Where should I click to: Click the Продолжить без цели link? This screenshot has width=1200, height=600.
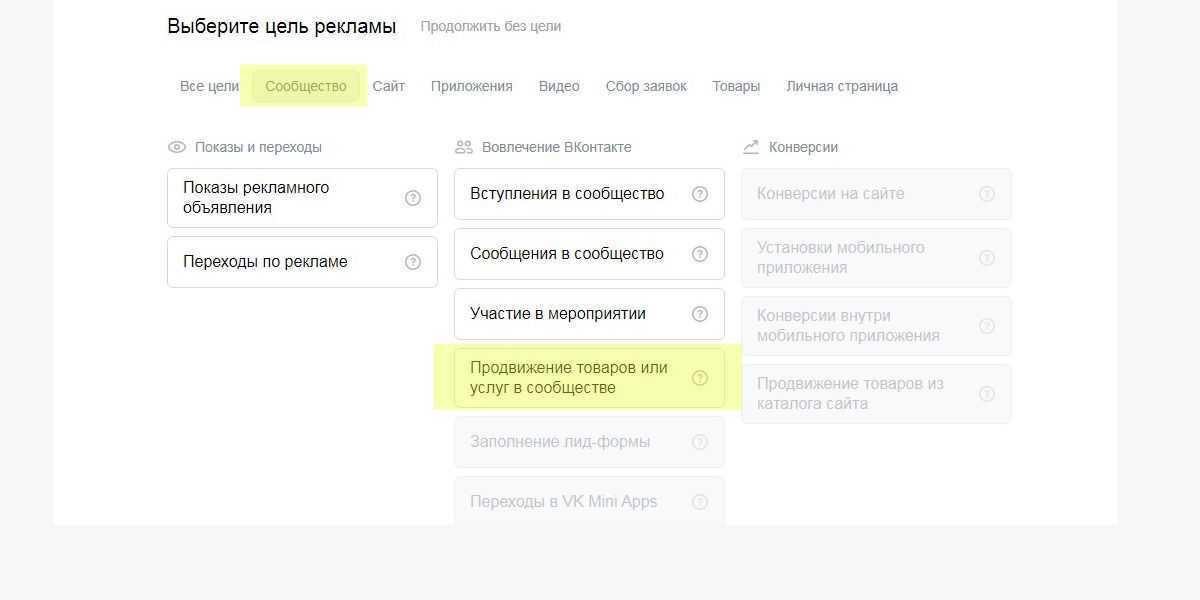click(x=490, y=26)
